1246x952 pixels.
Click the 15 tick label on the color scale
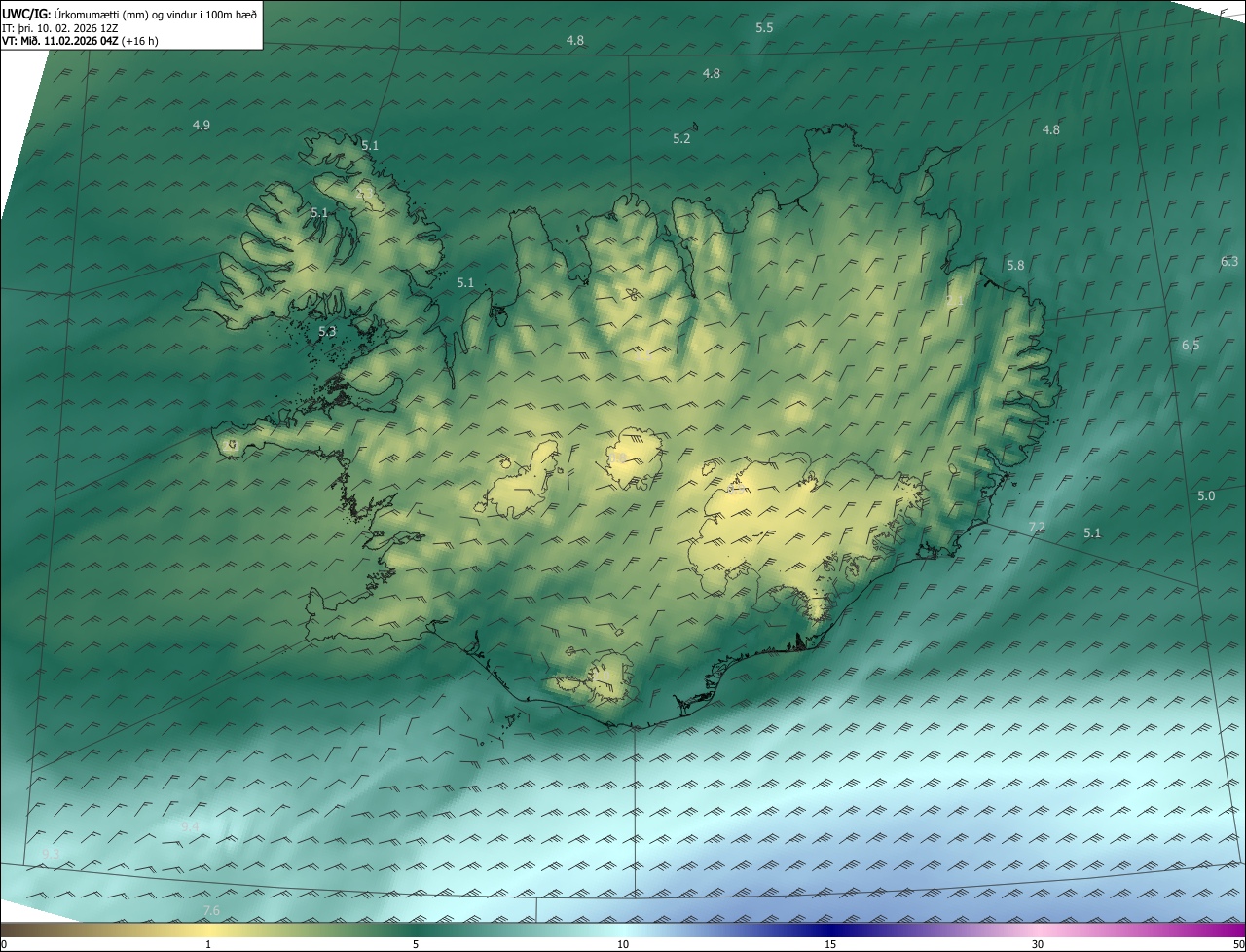tap(830, 944)
